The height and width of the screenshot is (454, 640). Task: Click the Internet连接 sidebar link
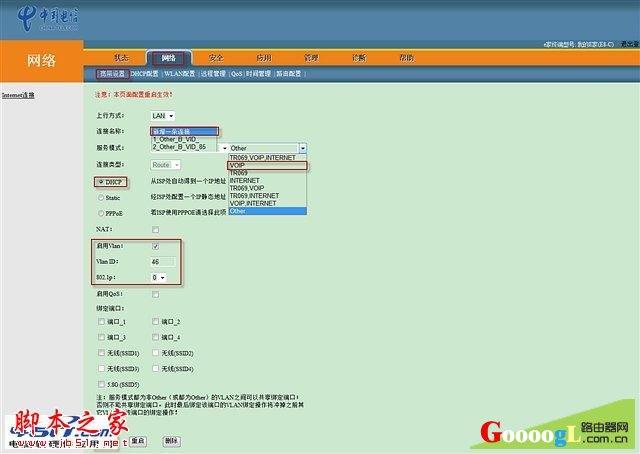18,95
